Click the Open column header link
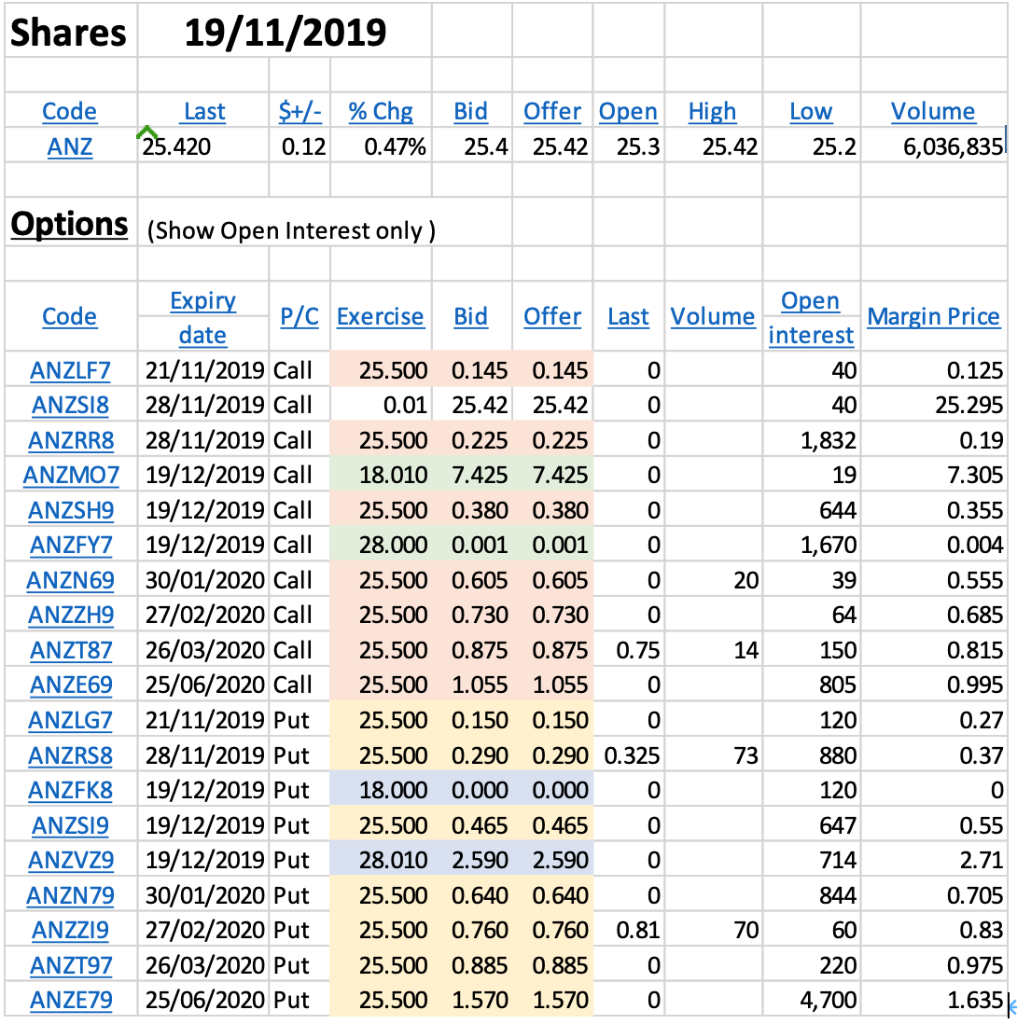Image resolution: width=1017 pixels, height=1024 pixels. coord(628,111)
